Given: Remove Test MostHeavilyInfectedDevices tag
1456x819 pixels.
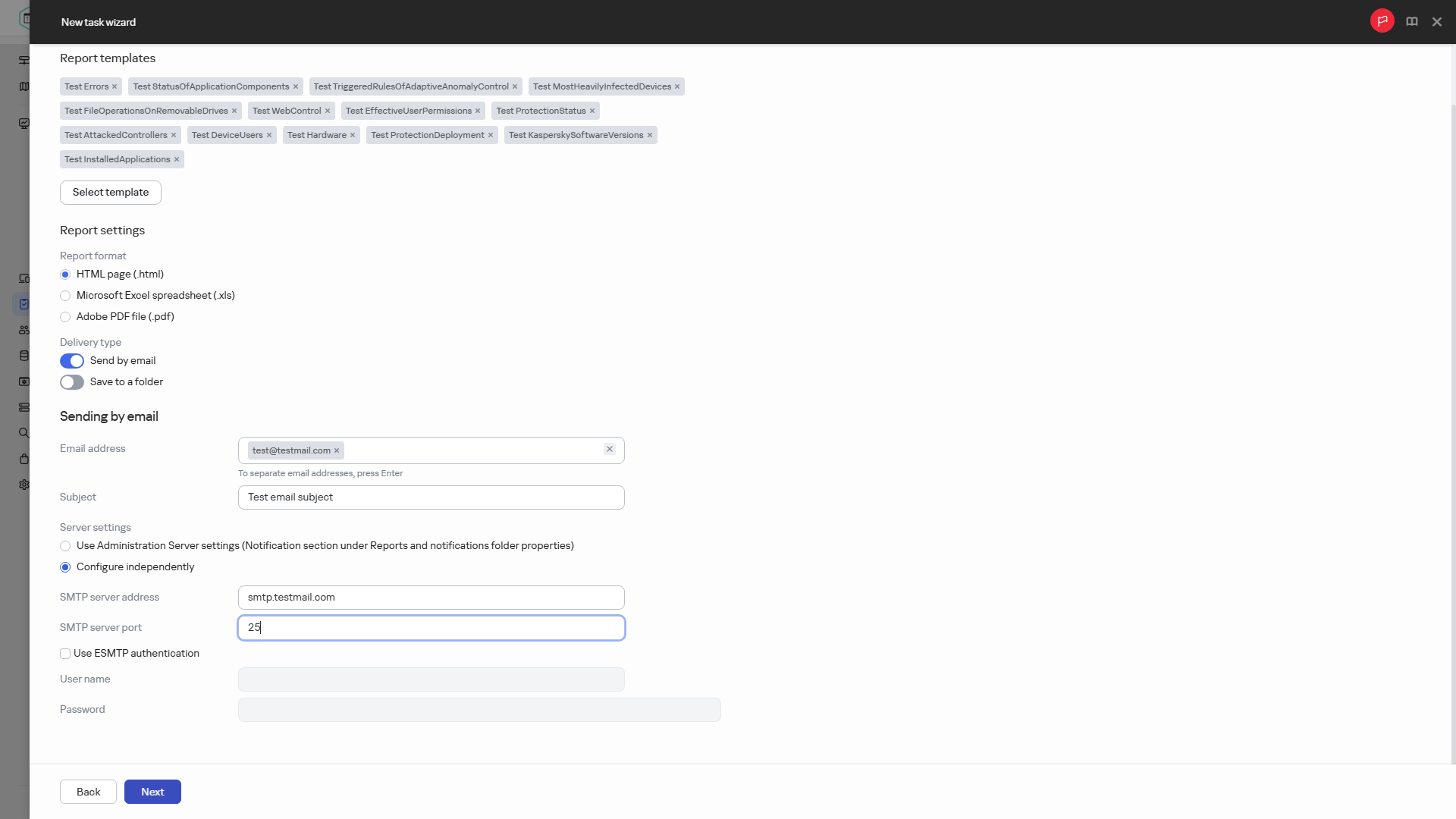Looking at the screenshot, I should click(676, 87).
